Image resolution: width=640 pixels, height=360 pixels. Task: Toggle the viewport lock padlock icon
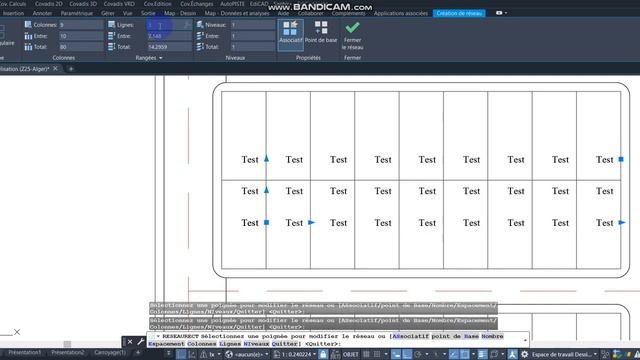pyautogui.click(x=323, y=354)
